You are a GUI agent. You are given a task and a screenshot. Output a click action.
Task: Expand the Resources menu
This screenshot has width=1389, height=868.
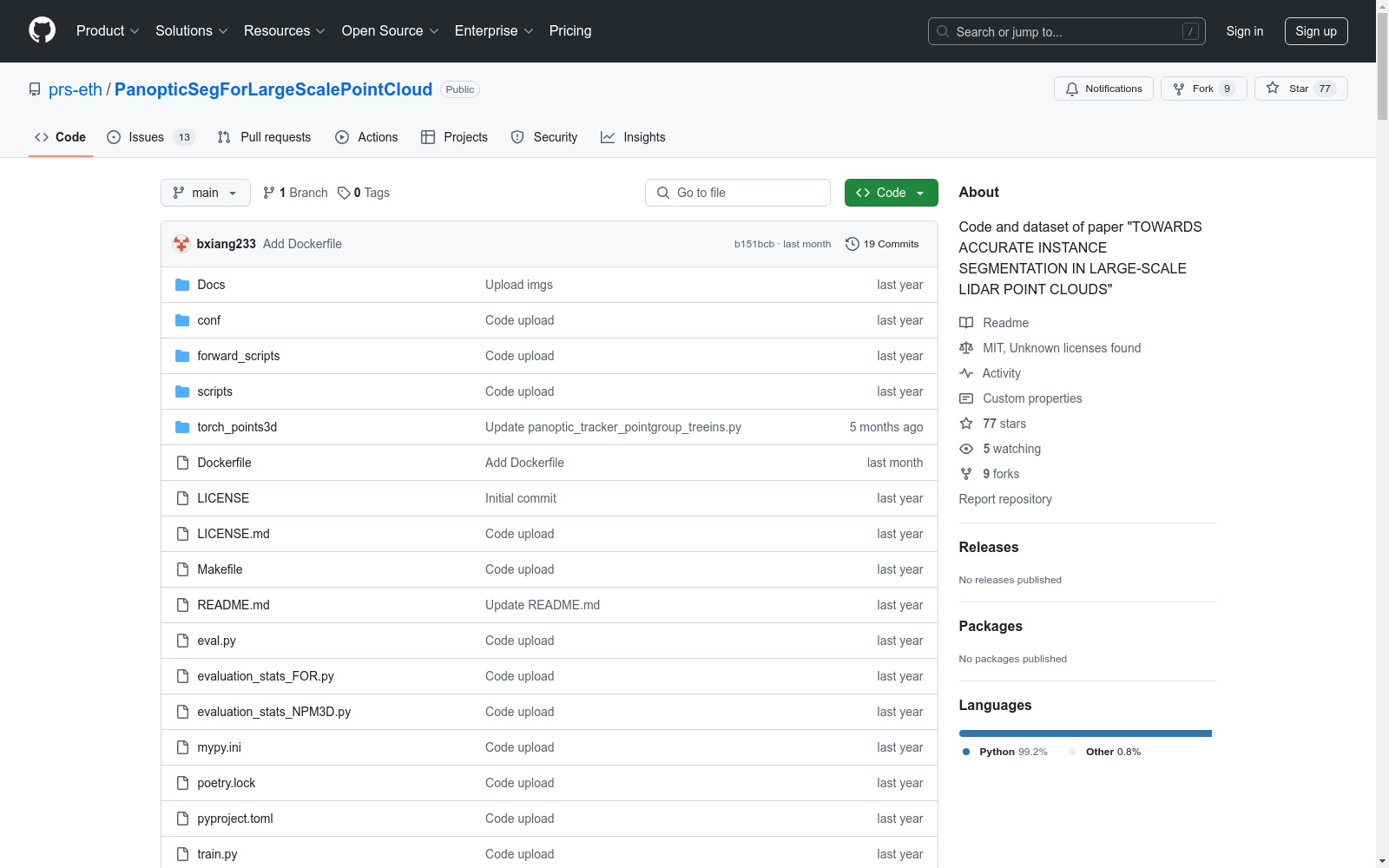[285, 30]
